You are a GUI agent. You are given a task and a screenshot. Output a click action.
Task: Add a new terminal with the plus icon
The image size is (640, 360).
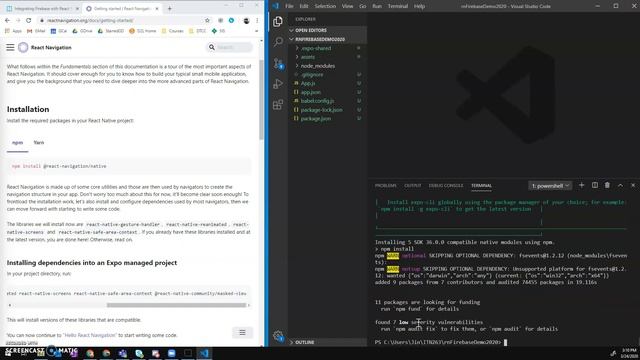582,185
